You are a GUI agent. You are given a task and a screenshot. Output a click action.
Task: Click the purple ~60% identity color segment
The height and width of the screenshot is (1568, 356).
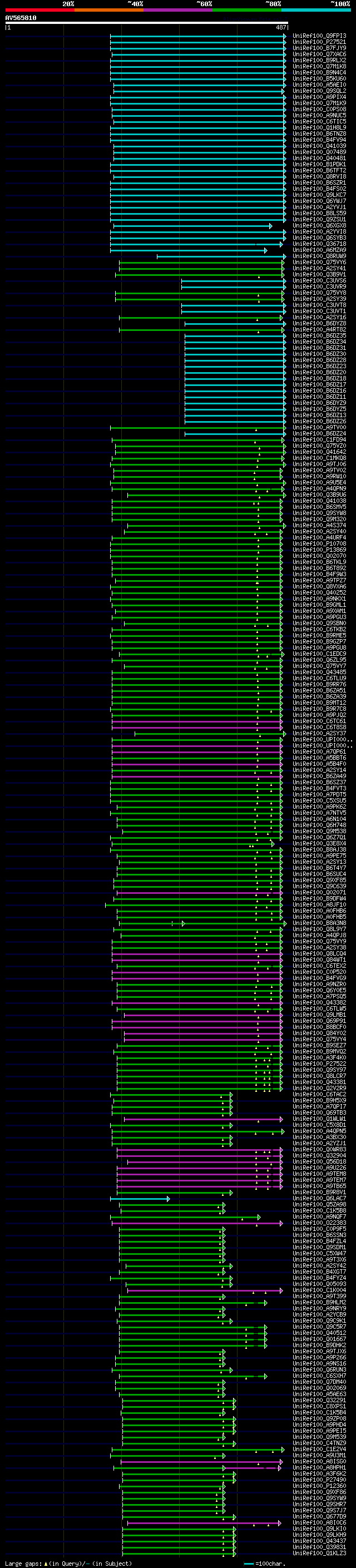point(179,10)
